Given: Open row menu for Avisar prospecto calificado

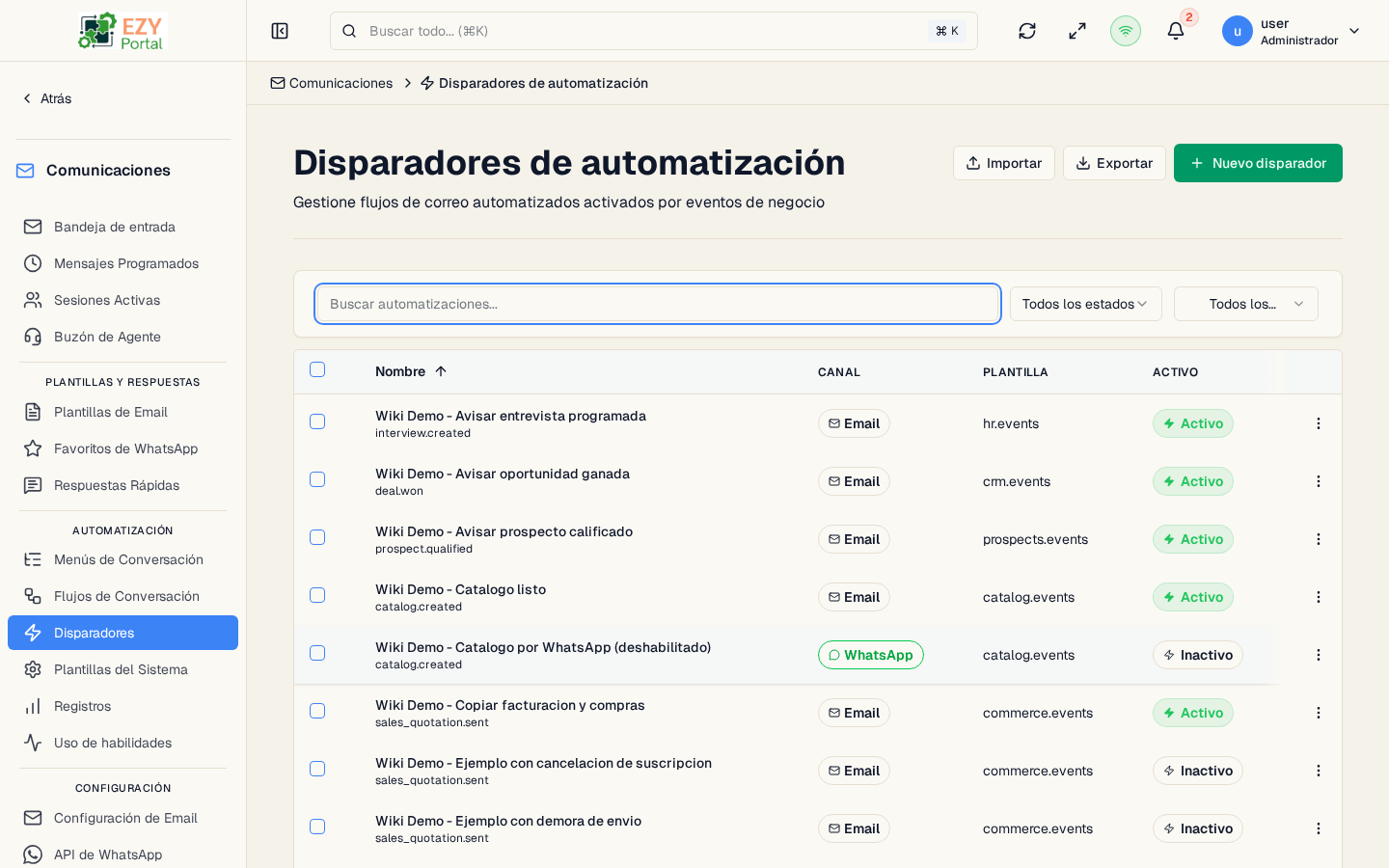Looking at the screenshot, I should pos(1319,539).
